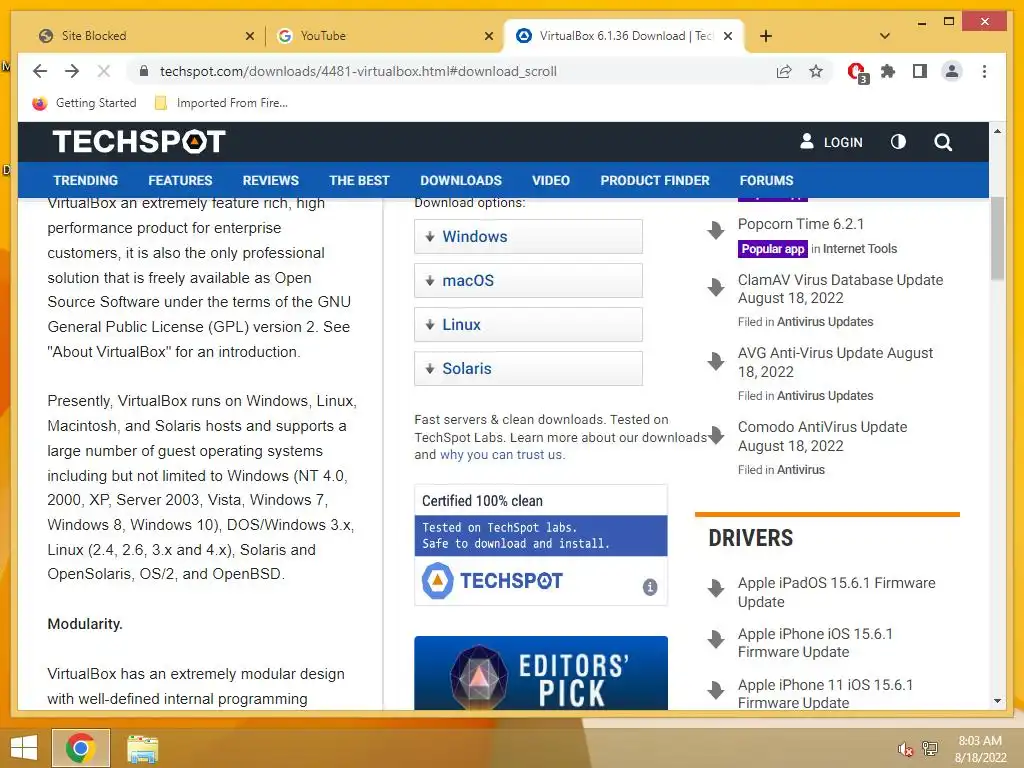Open the DOWNLOADS menu
Screen dimensions: 1024x768
(461, 180)
